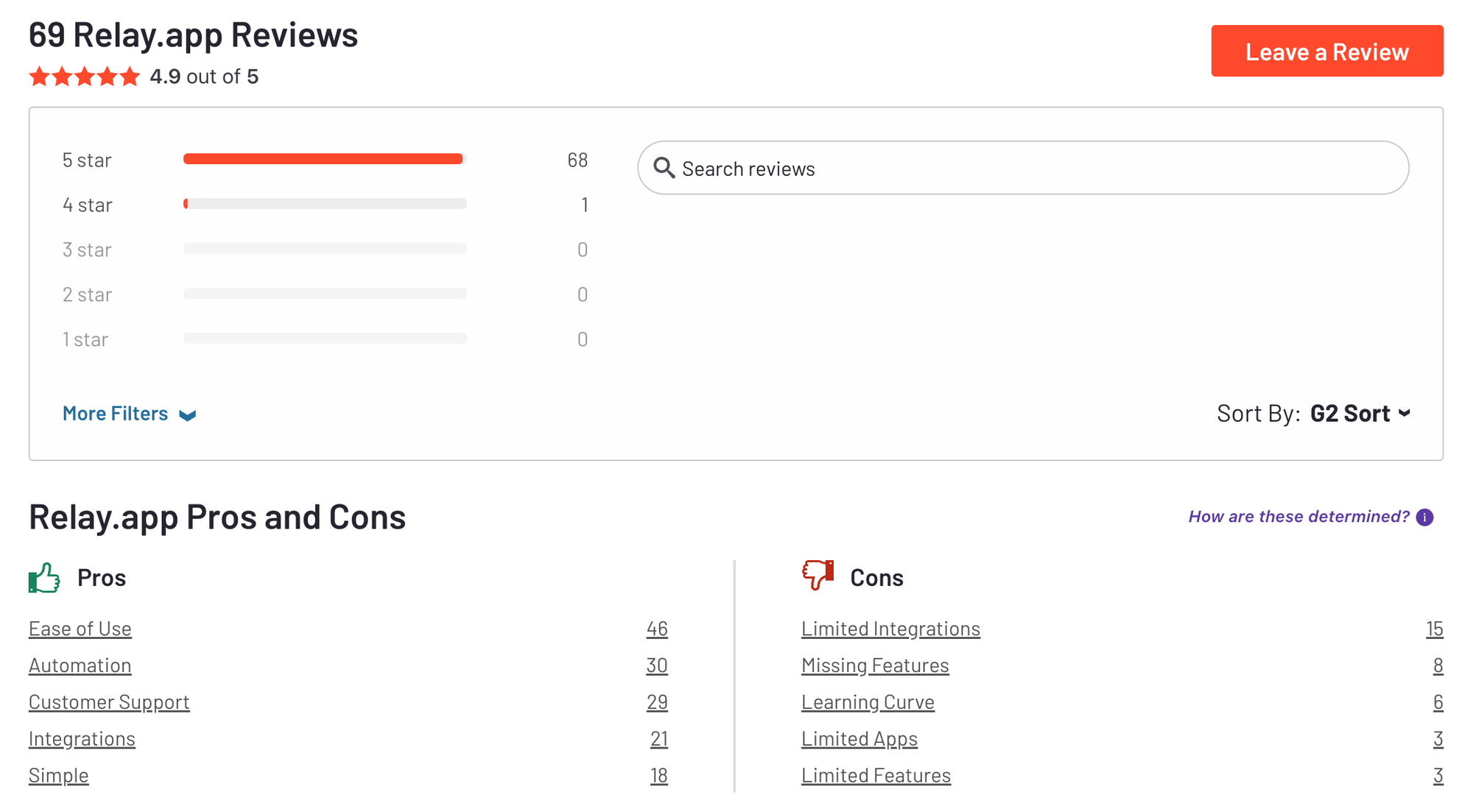Click the 4 star rating bar
Viewport: 1473px width, 812px height.
tap(325, 204)
